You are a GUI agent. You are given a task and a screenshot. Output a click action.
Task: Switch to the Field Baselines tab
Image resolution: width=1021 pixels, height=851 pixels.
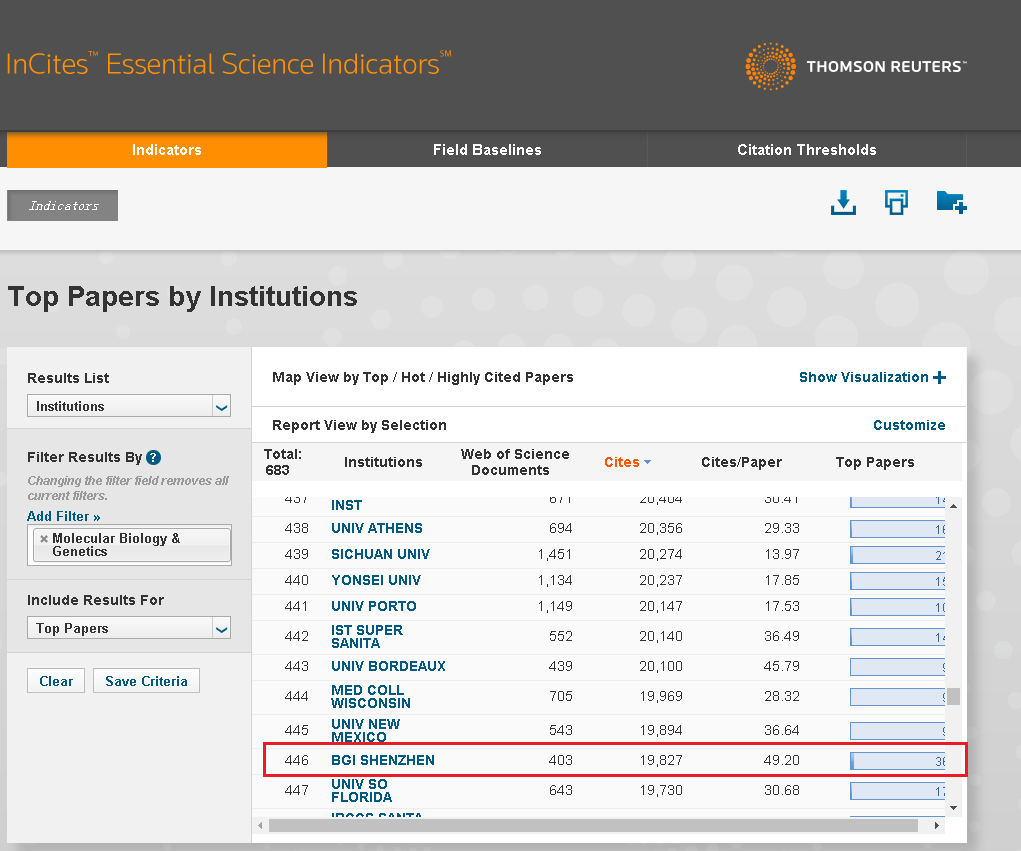(x=487, y=150)
